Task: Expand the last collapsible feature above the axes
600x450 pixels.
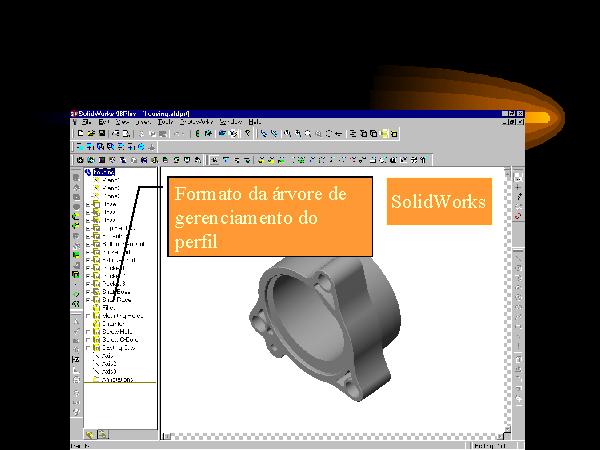Action: 89,347
